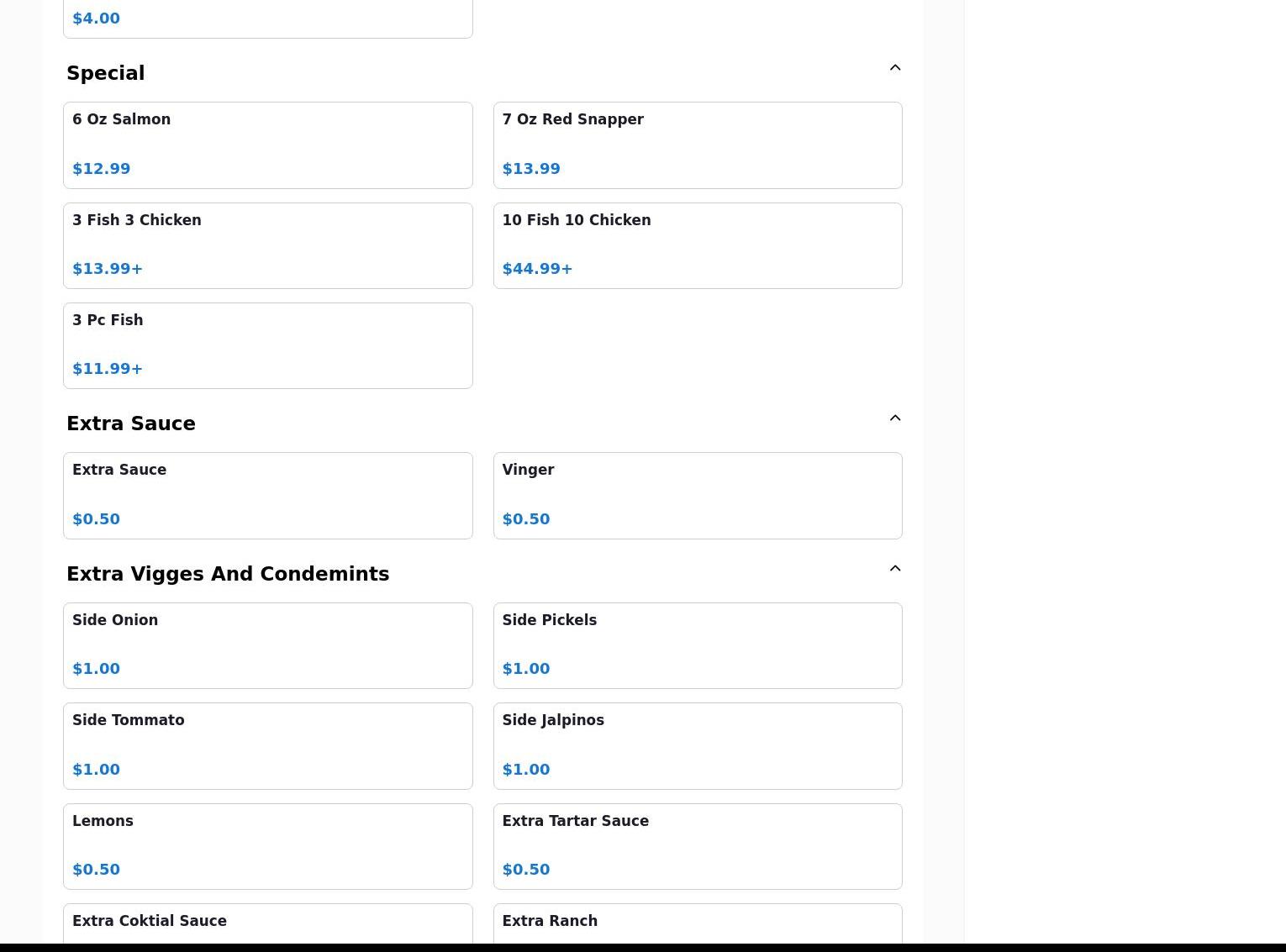This screenshot has height=952, width=1286.
Task: Open the 3 Fish 3 Chicken item
Action: click(267, 245)
